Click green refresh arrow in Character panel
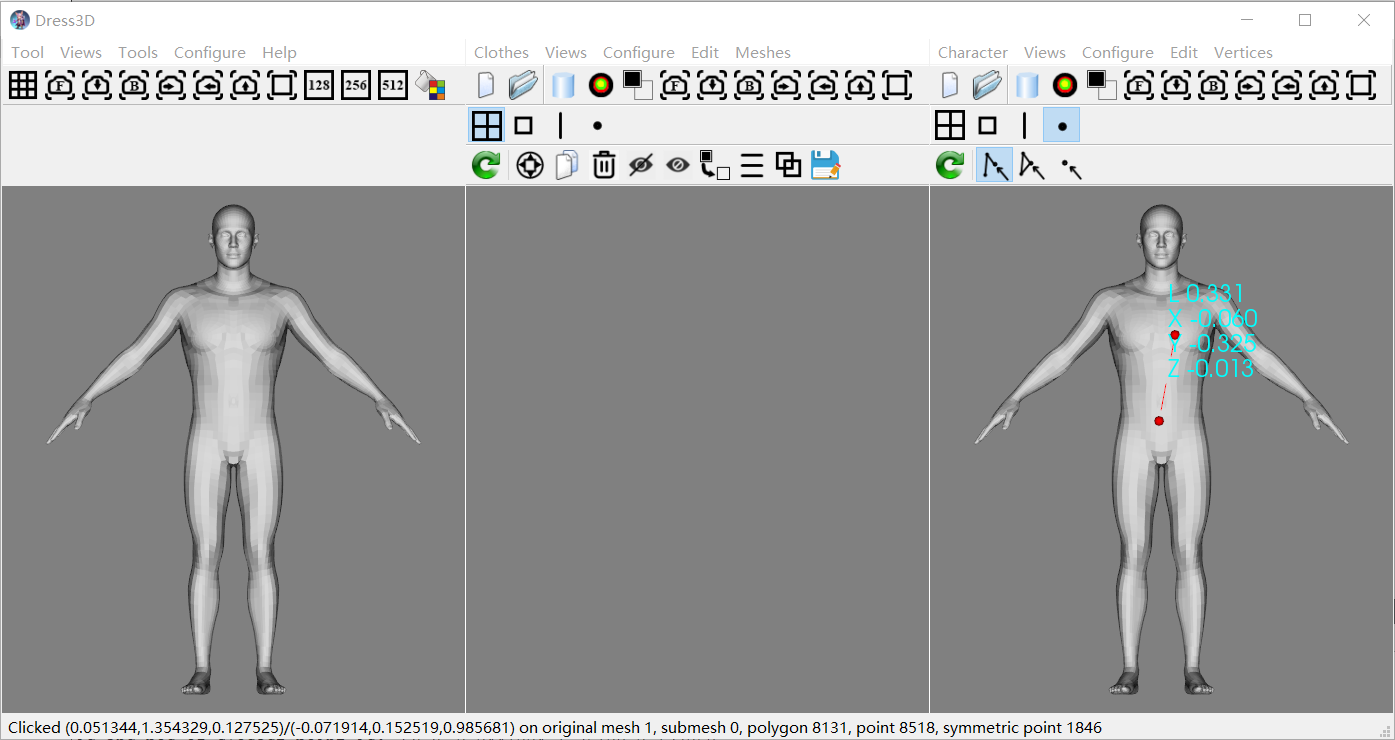This screenshot has width=1395, height=740. click(x=950, y=165)
